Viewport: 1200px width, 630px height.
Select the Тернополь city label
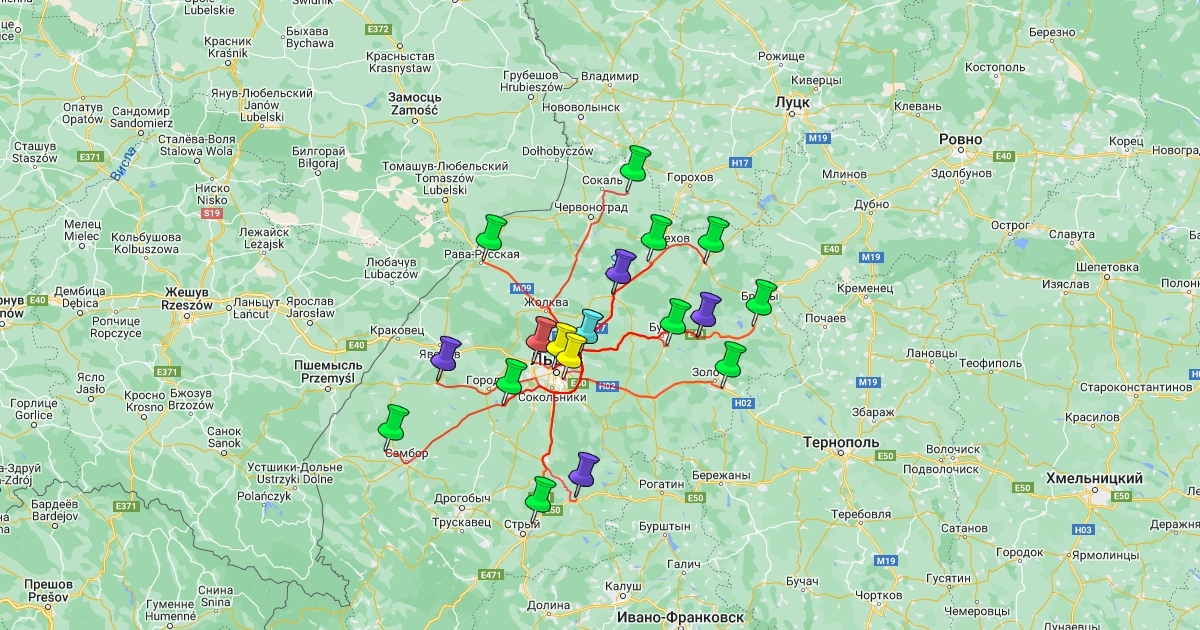tap(841, 441)
